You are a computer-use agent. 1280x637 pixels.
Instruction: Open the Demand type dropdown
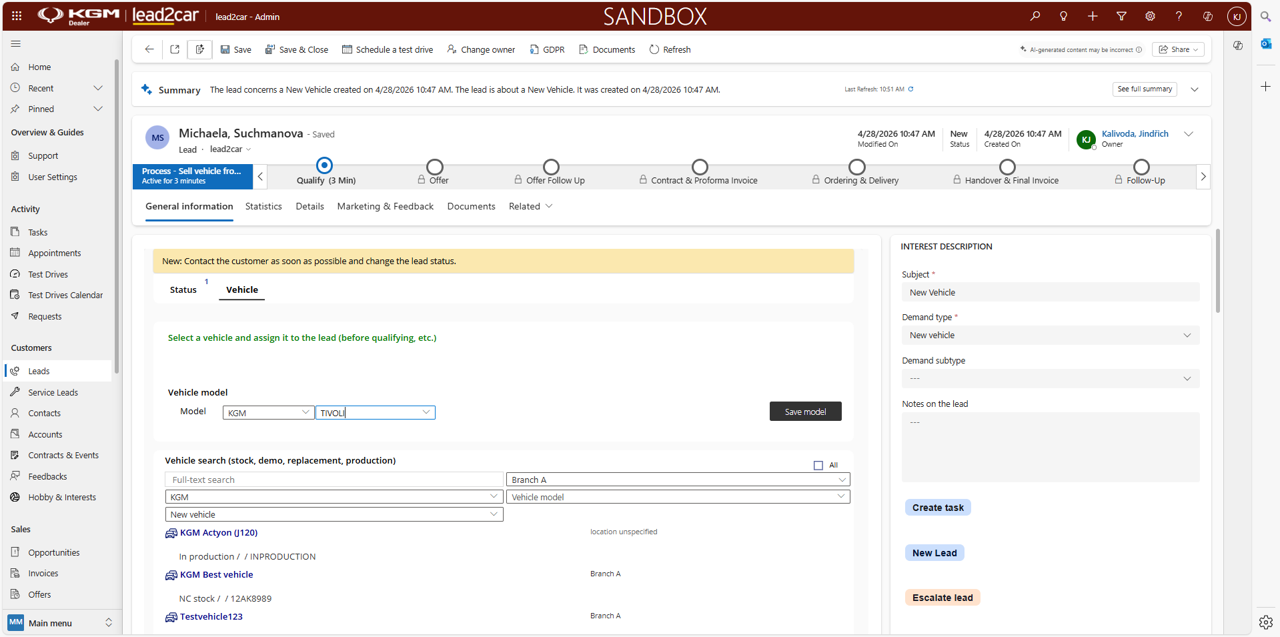coord(1050,335)
